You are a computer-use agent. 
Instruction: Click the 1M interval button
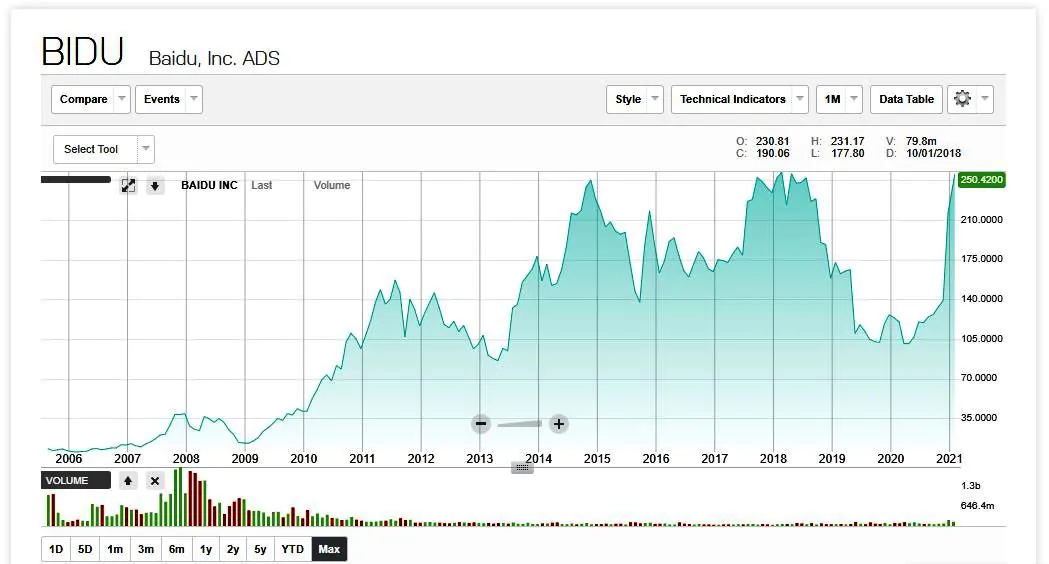click(832, 99)
